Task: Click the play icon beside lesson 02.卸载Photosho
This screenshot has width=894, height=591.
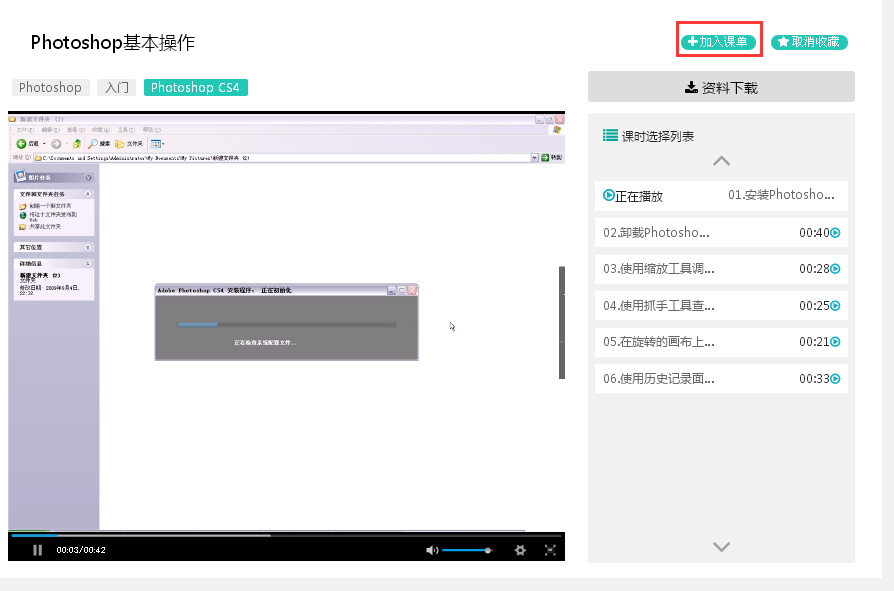Action: [835, 232]
